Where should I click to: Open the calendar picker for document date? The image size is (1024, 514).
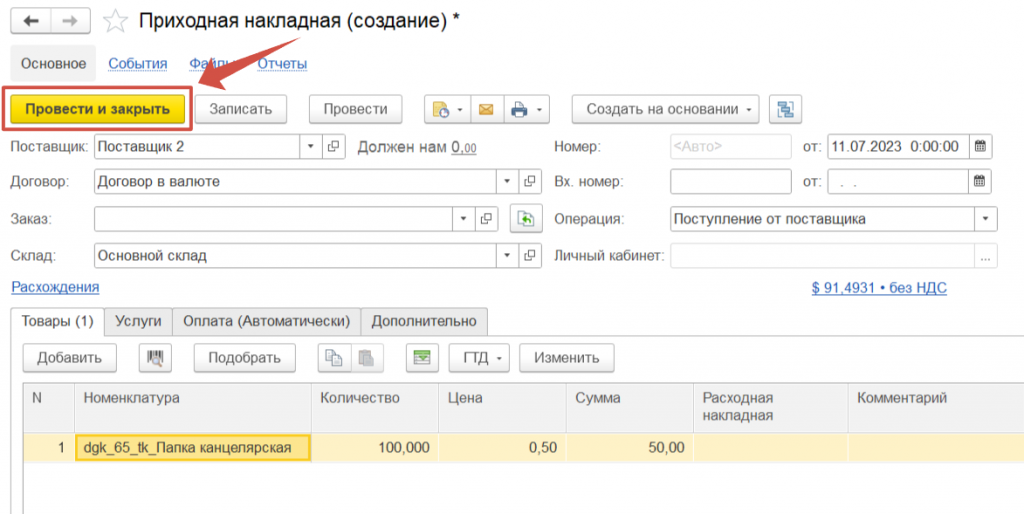(981, 146)
